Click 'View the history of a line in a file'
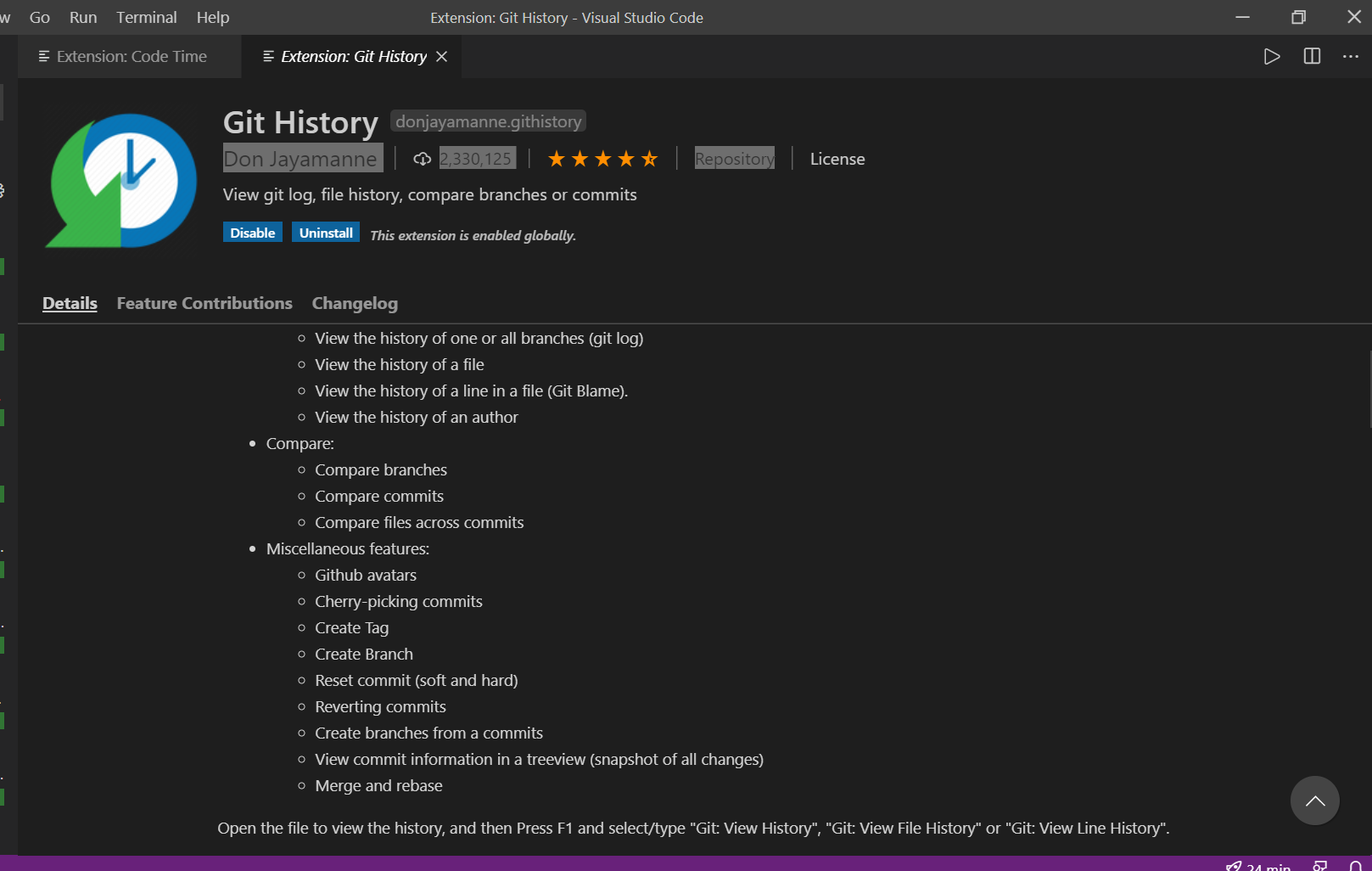 pos(472,391)
